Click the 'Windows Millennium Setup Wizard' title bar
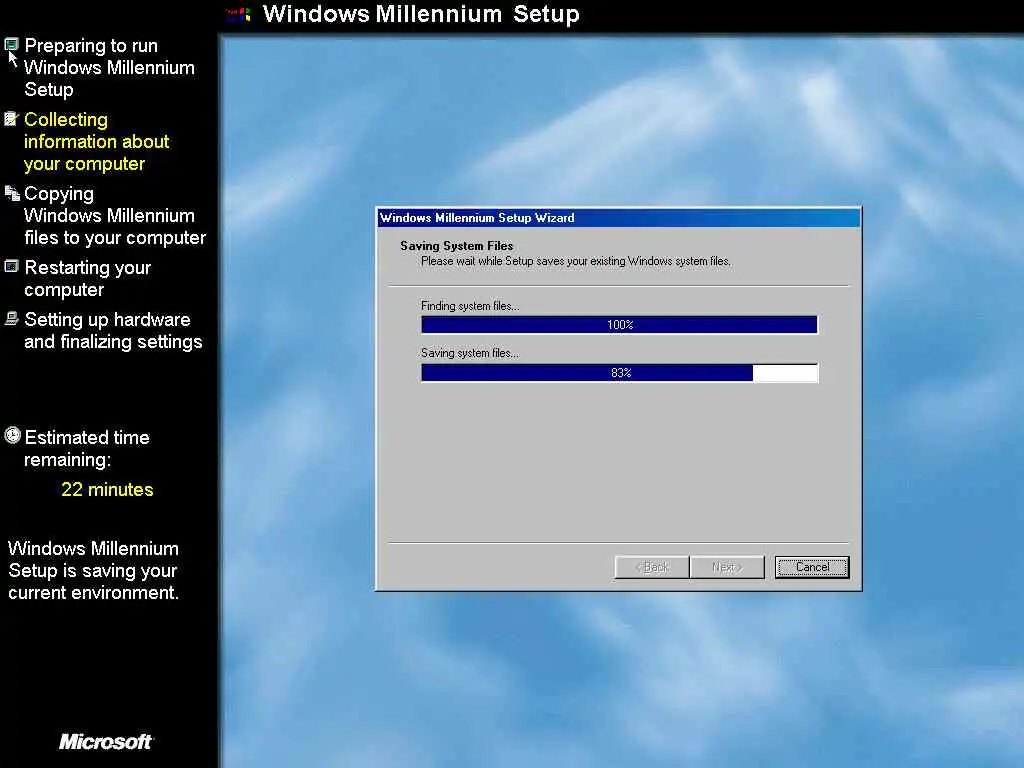Viewport: 1024px width, 768px height. tap(618, 217)
